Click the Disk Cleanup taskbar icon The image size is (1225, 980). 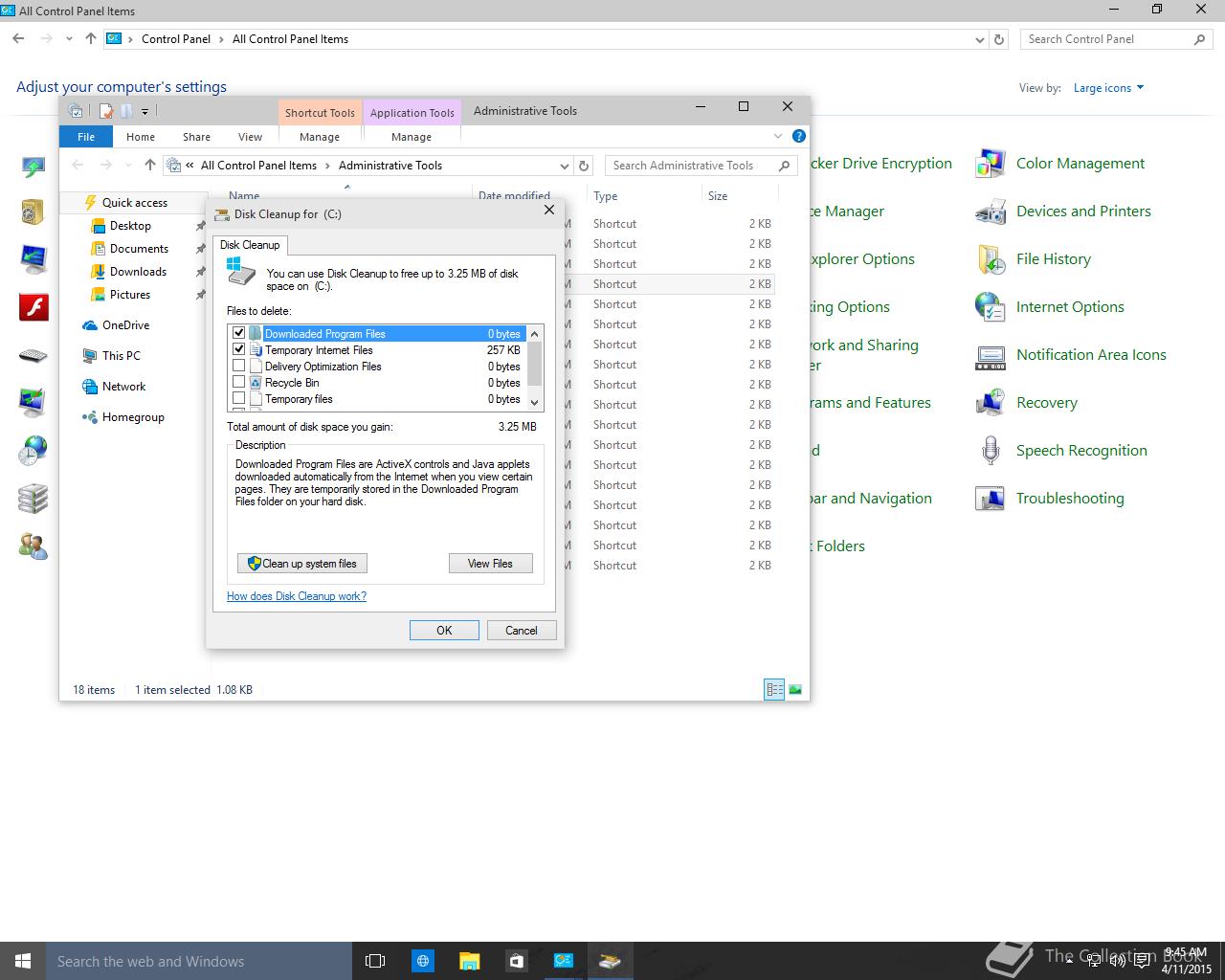coord(610,961)
